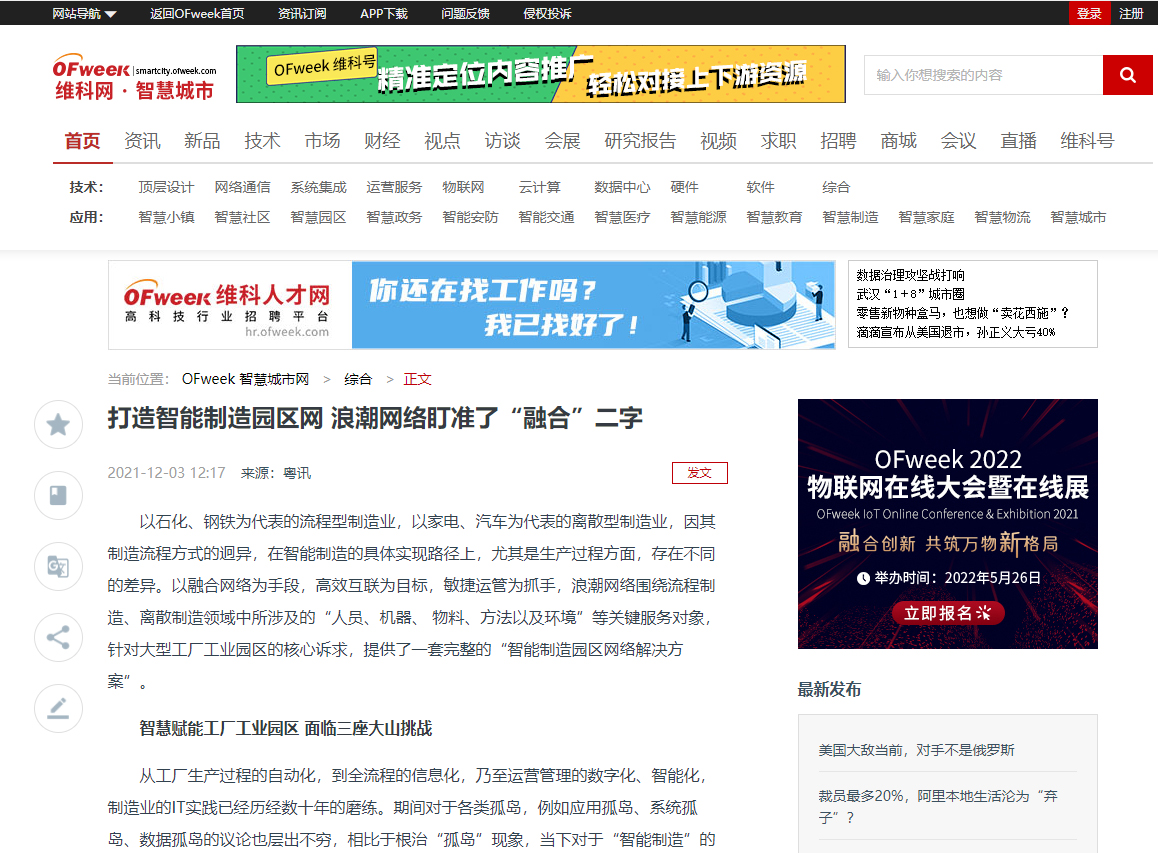Click the translate icon in left sidebar
This screenshot has height=853, width=1158.
(x=58, y=567)
